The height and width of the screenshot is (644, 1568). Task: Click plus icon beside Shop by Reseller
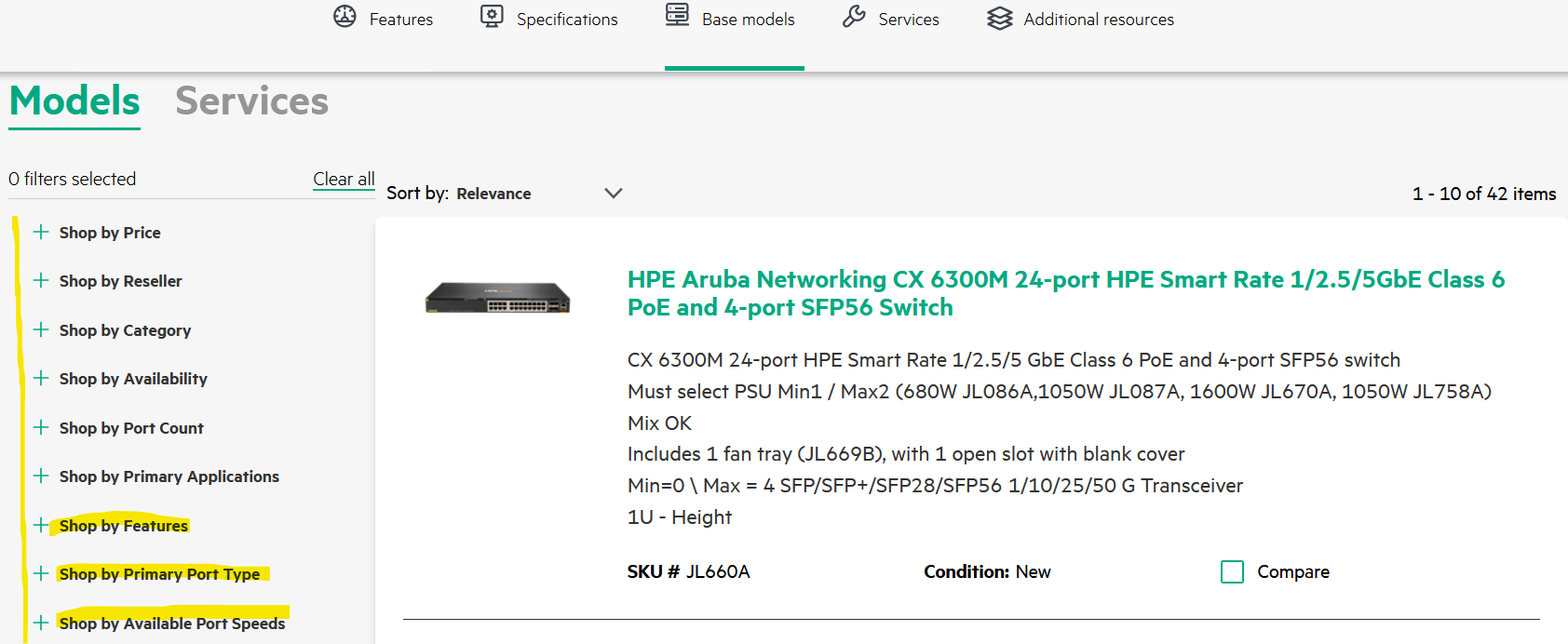[41, 280]
